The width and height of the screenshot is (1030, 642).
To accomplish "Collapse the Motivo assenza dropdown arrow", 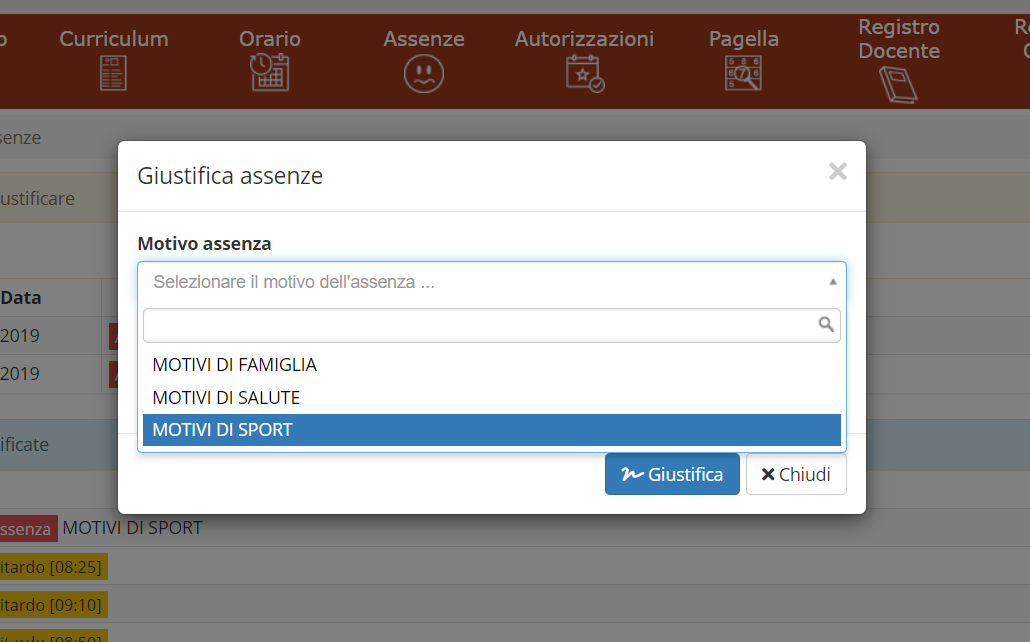I will 832,282.
